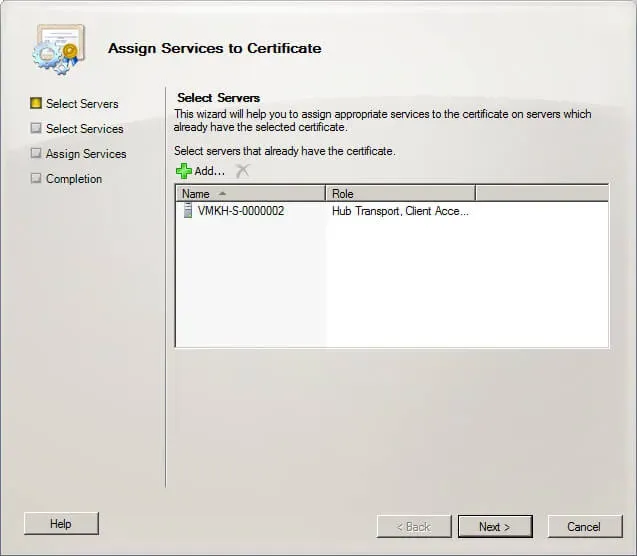Screen dimensions: 637x556
Task: Sort the list by Name column header
Action: (x=251, y=194)
